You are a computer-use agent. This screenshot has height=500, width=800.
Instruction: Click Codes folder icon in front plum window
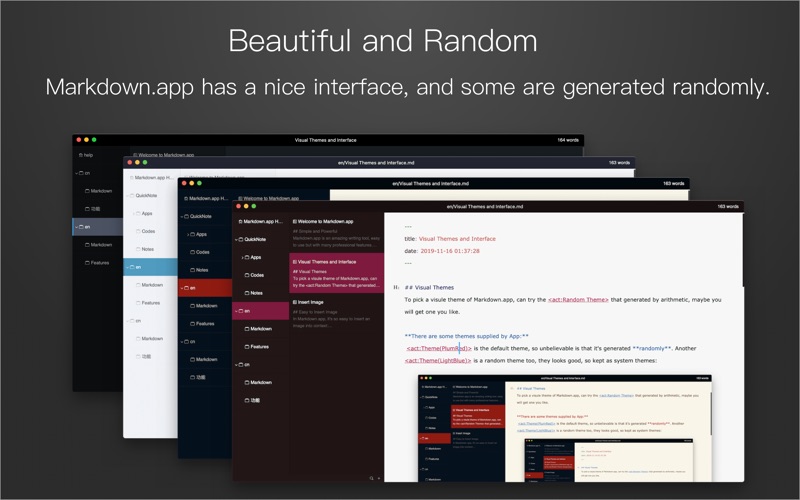[x=247, y=275]
